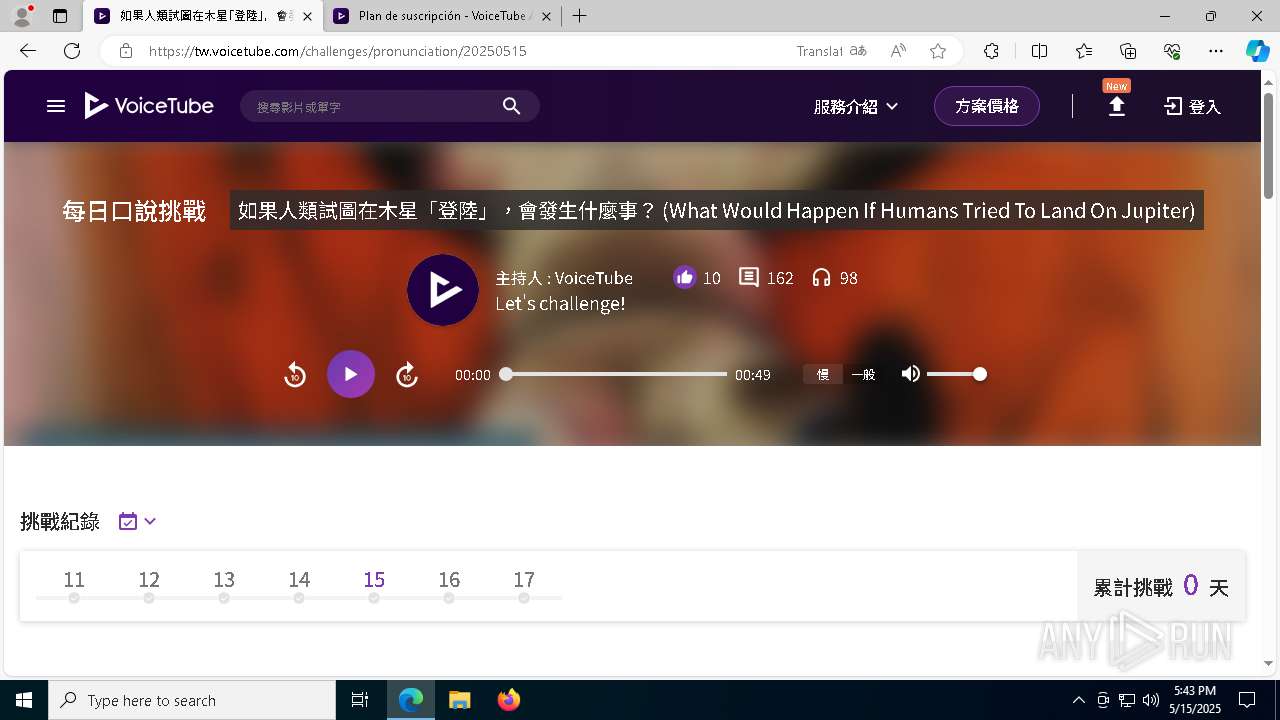This screenshot has height=720, width=1280.
Task: Open comments icon showing 162
Action: (749, 277)
